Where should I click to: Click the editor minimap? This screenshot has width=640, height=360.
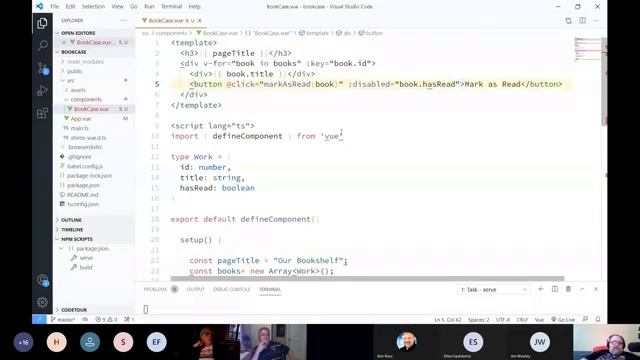(587, 49)
